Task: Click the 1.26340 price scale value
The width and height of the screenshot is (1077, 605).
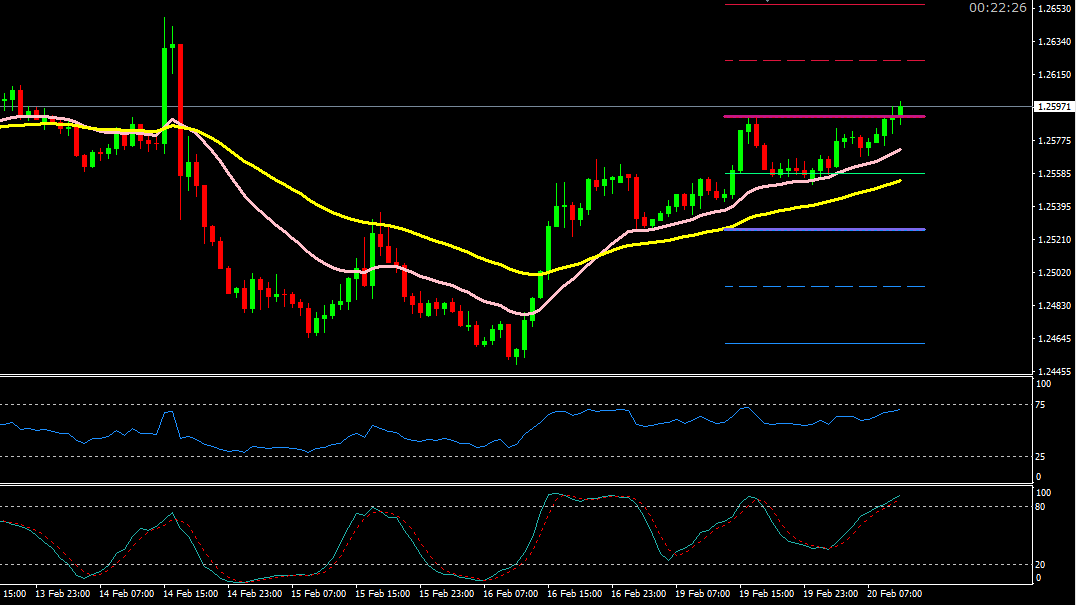Action: (1054, 41)
